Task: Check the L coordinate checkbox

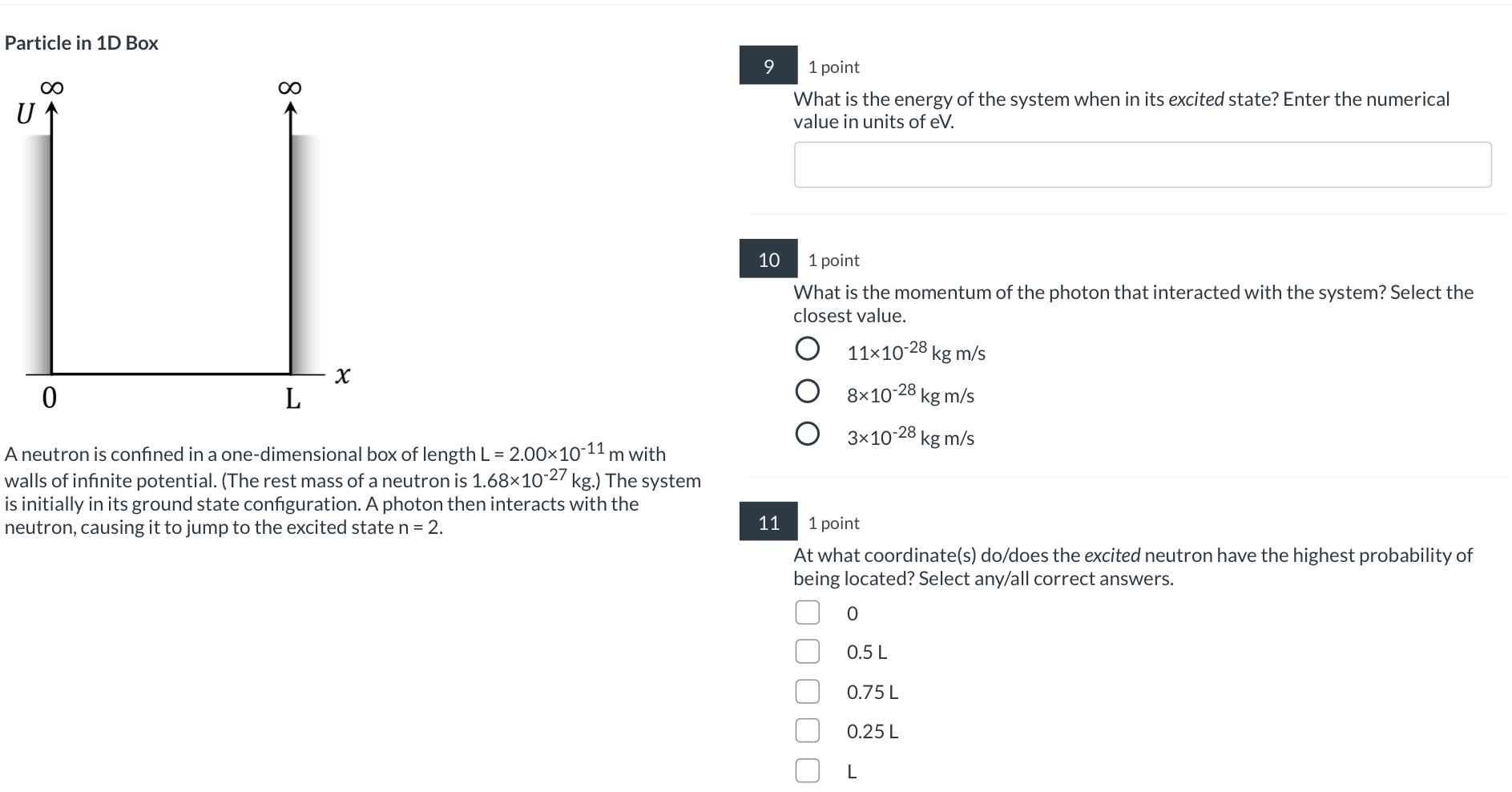Action: point(807,770)
